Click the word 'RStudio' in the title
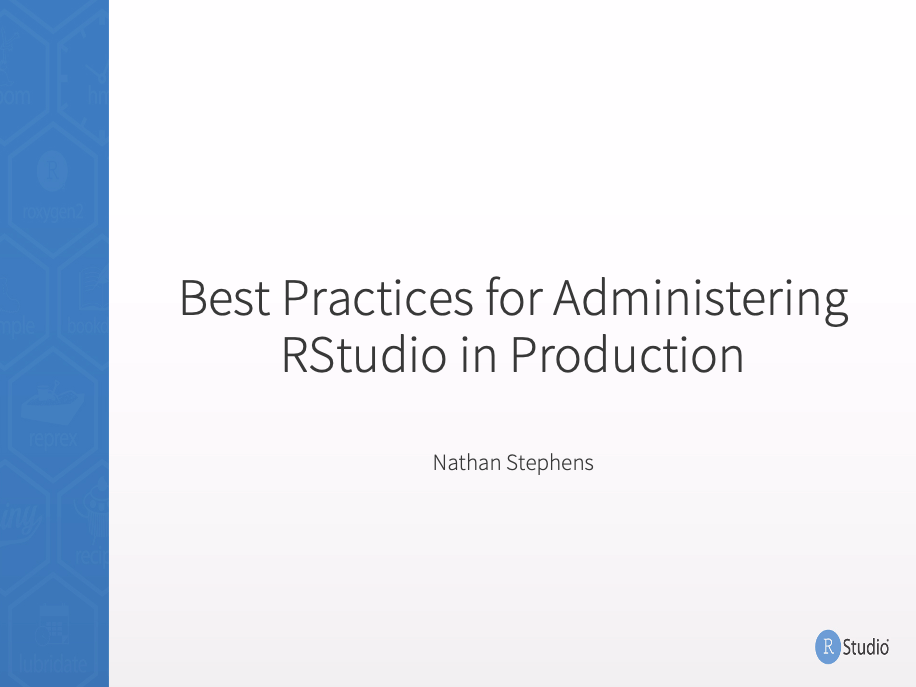Screen dimensions: 916x687 pos(362,356)
